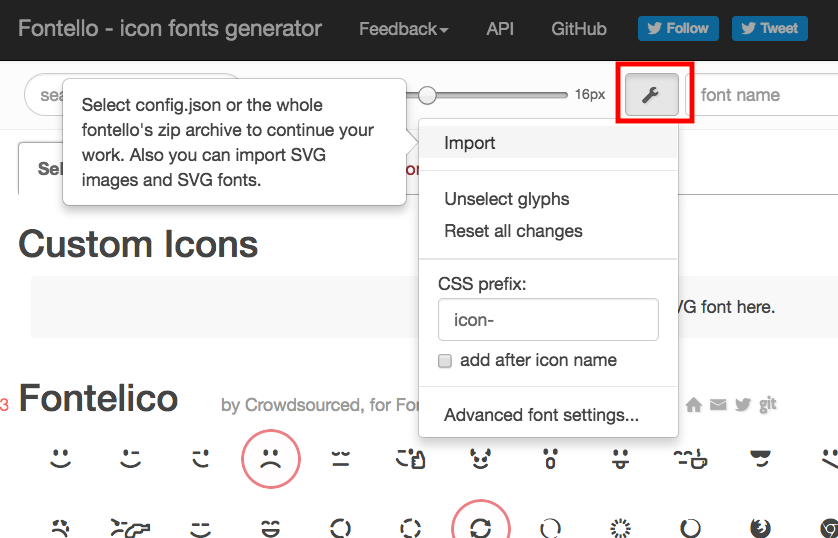Select the tongue-out face glyph
The width and height of the screenshot is (838, 538).
pyautogui.click(x=620, y=458)
